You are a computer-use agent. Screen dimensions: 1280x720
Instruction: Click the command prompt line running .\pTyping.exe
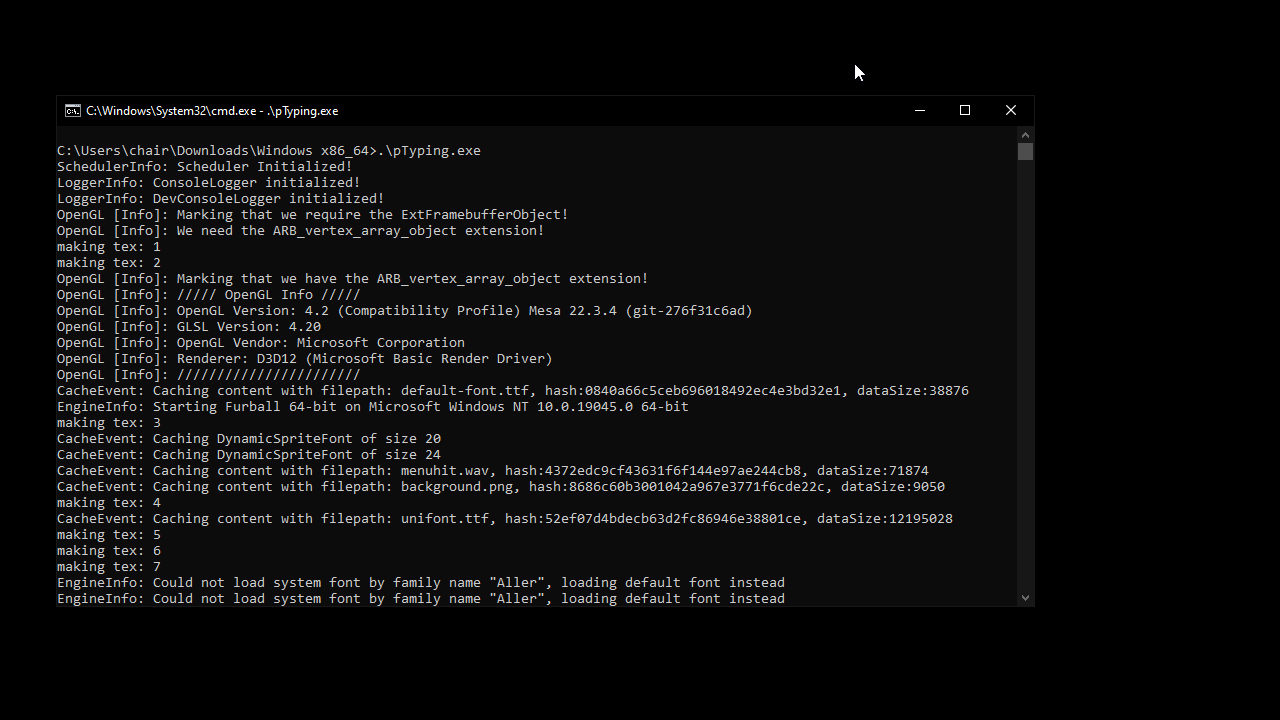point(269,151)
